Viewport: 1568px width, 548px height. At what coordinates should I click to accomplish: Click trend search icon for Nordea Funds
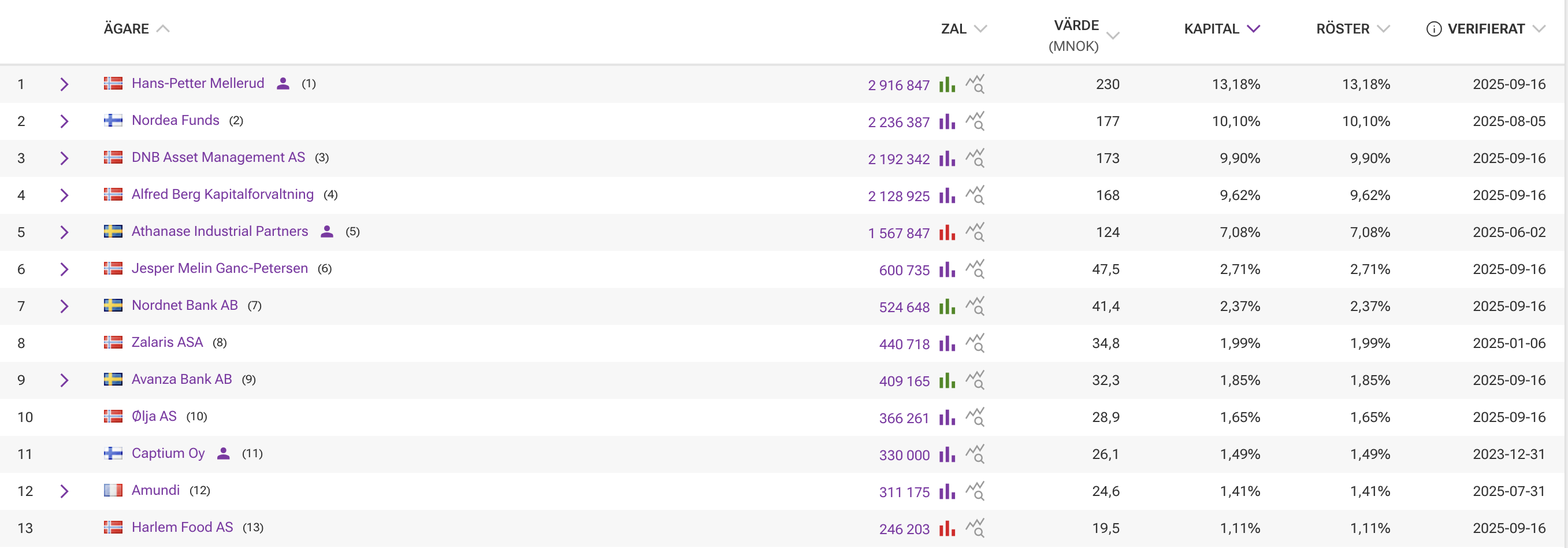(975, 121)
